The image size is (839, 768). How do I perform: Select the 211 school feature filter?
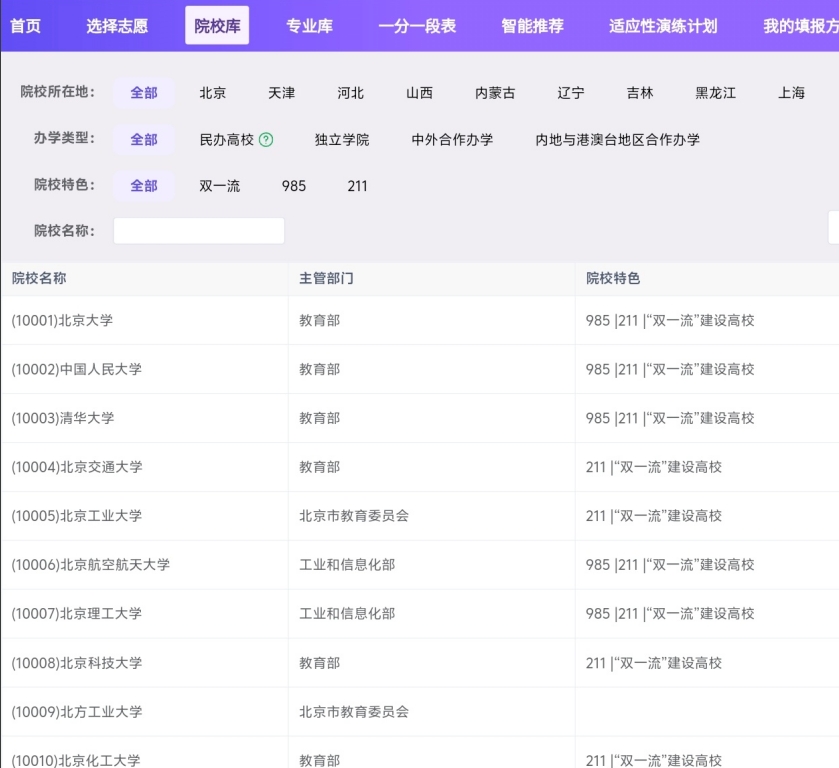(x=357, y=186)
